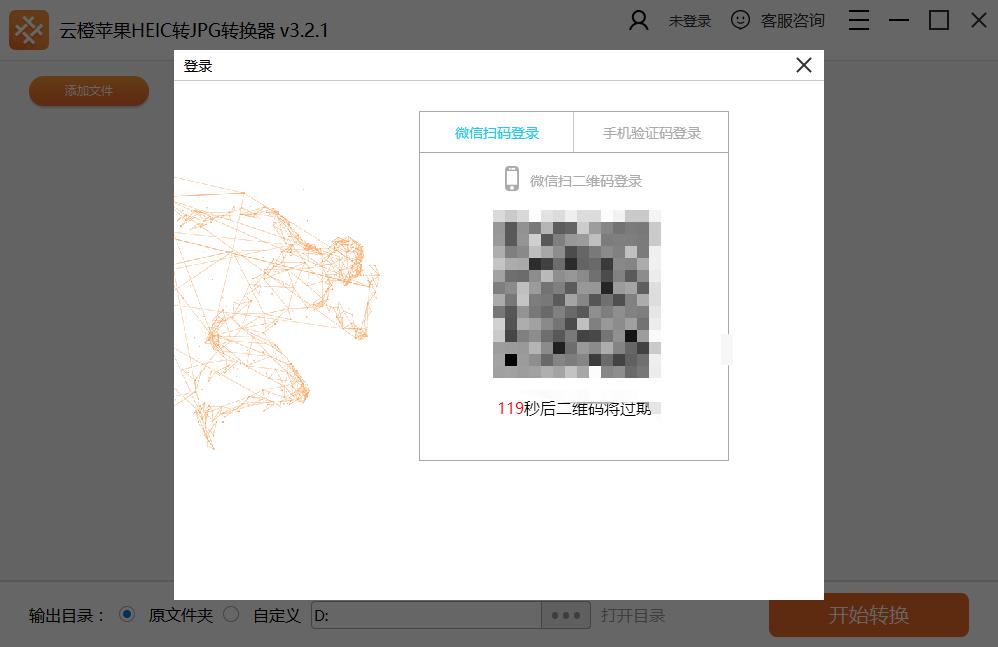The image size is (998, 647).
Task: Select the 自定义 output radio button
Action: coord(232,615)
